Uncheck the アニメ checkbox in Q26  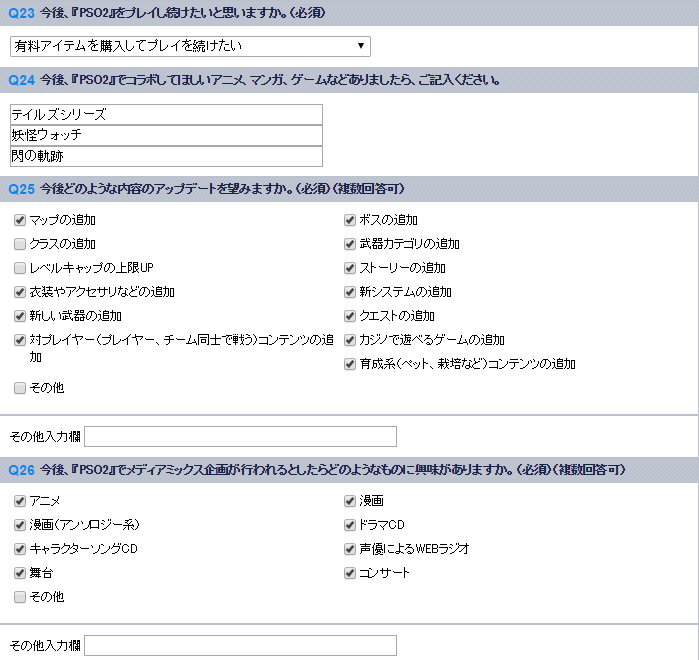click(20, 501)
